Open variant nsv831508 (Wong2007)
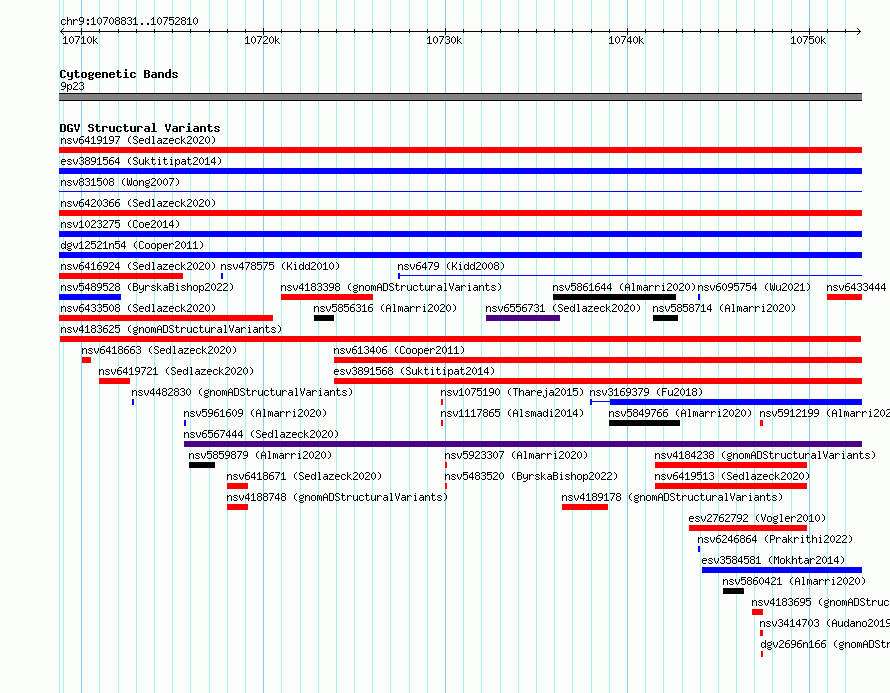This screenshot has width=890, height=693. coord(460,192)
